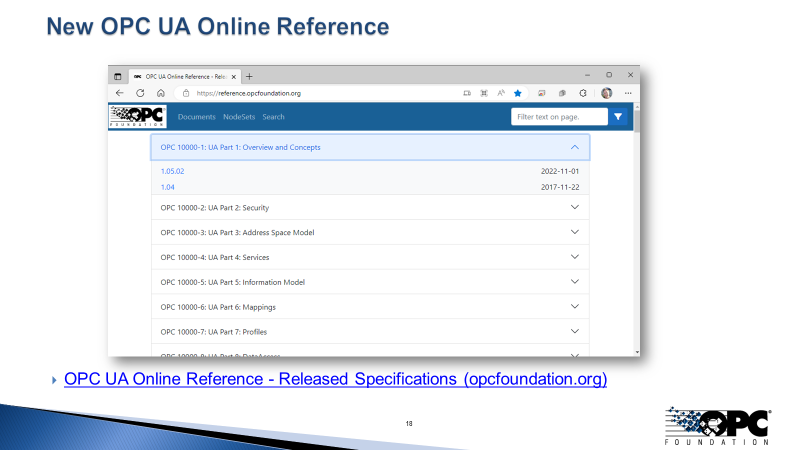Image resolution: width=800 pixels, height=450 pixels.
Task: Apply filter with funnel button
Action: [618, 117]
